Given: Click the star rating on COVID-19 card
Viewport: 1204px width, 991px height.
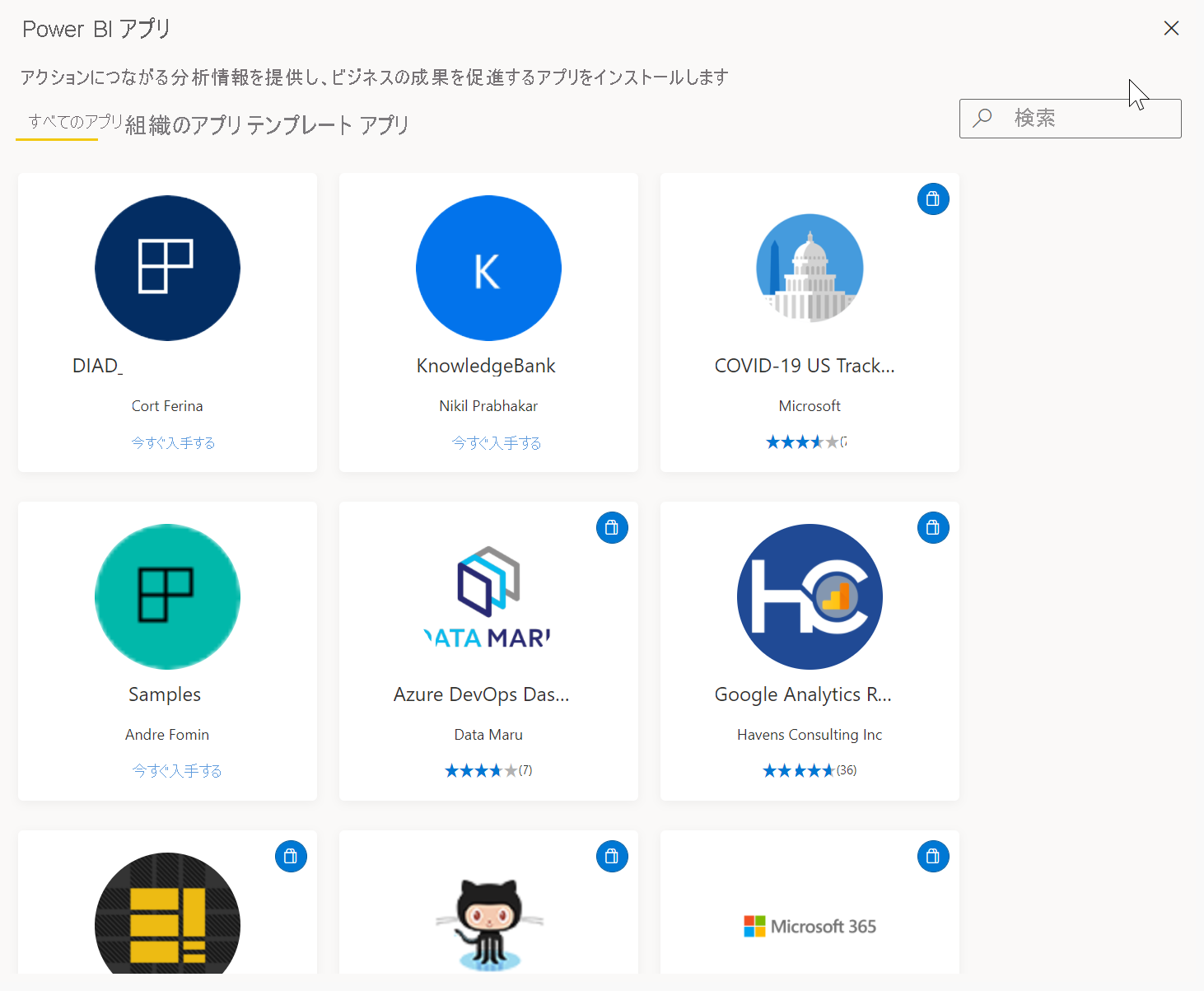Looking at the screenshot, I should [x=806, y=442].
